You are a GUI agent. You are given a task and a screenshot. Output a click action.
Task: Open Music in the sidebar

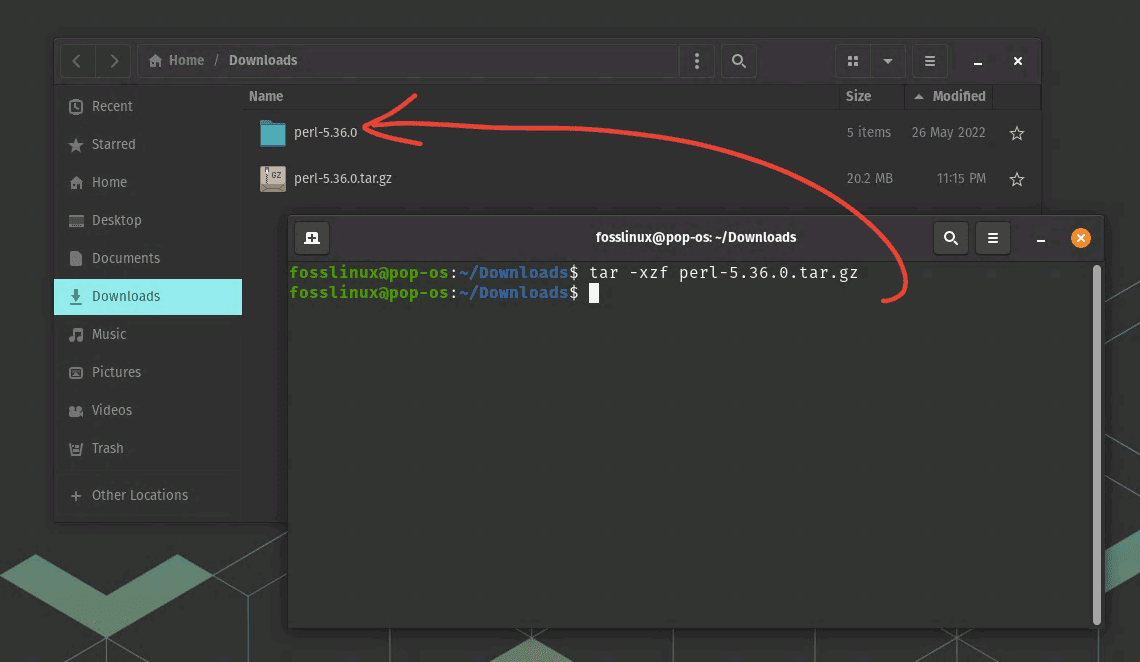pos(148,334)
